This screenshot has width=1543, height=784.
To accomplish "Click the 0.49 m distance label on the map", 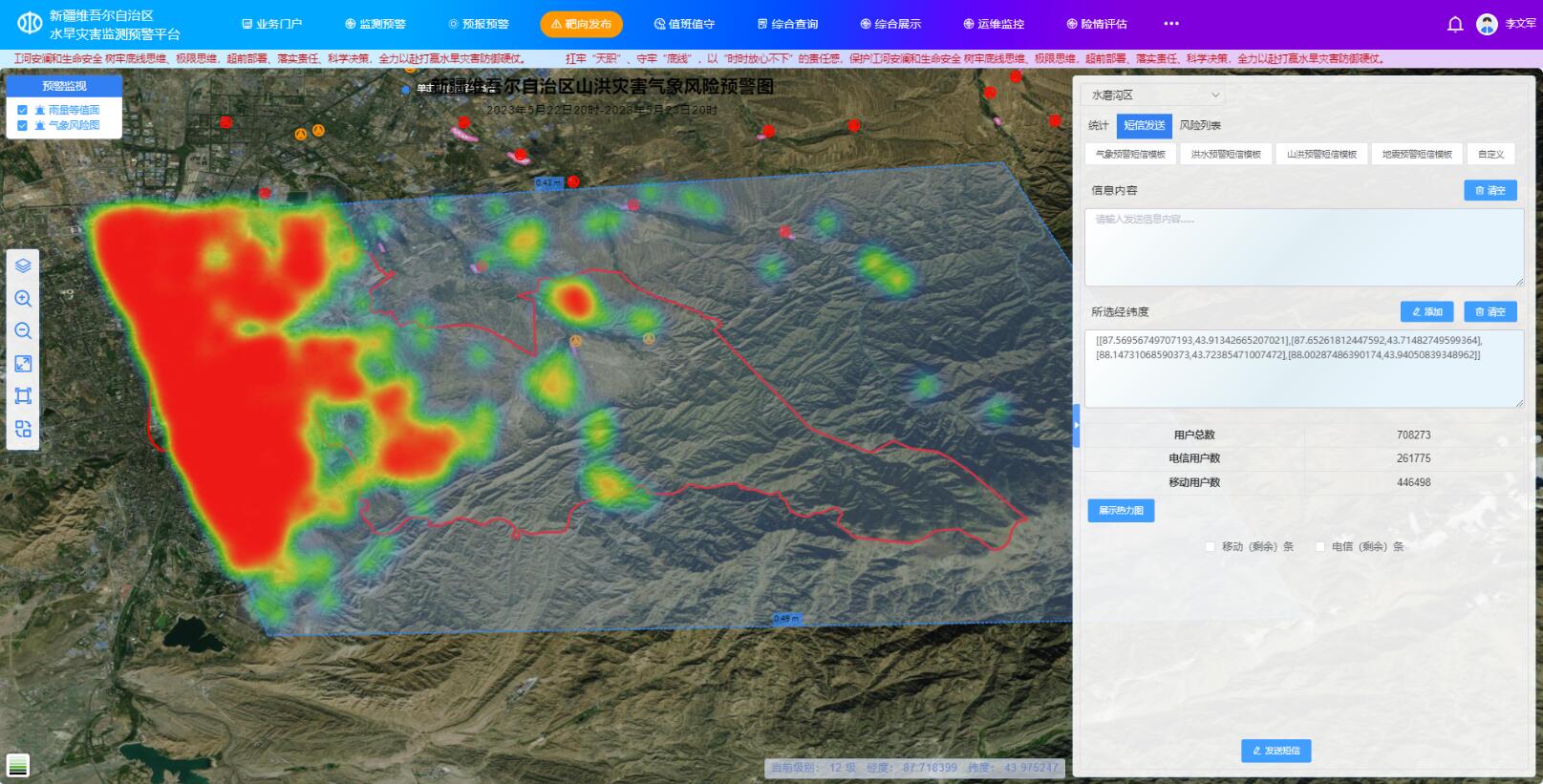I will point(786,619).
